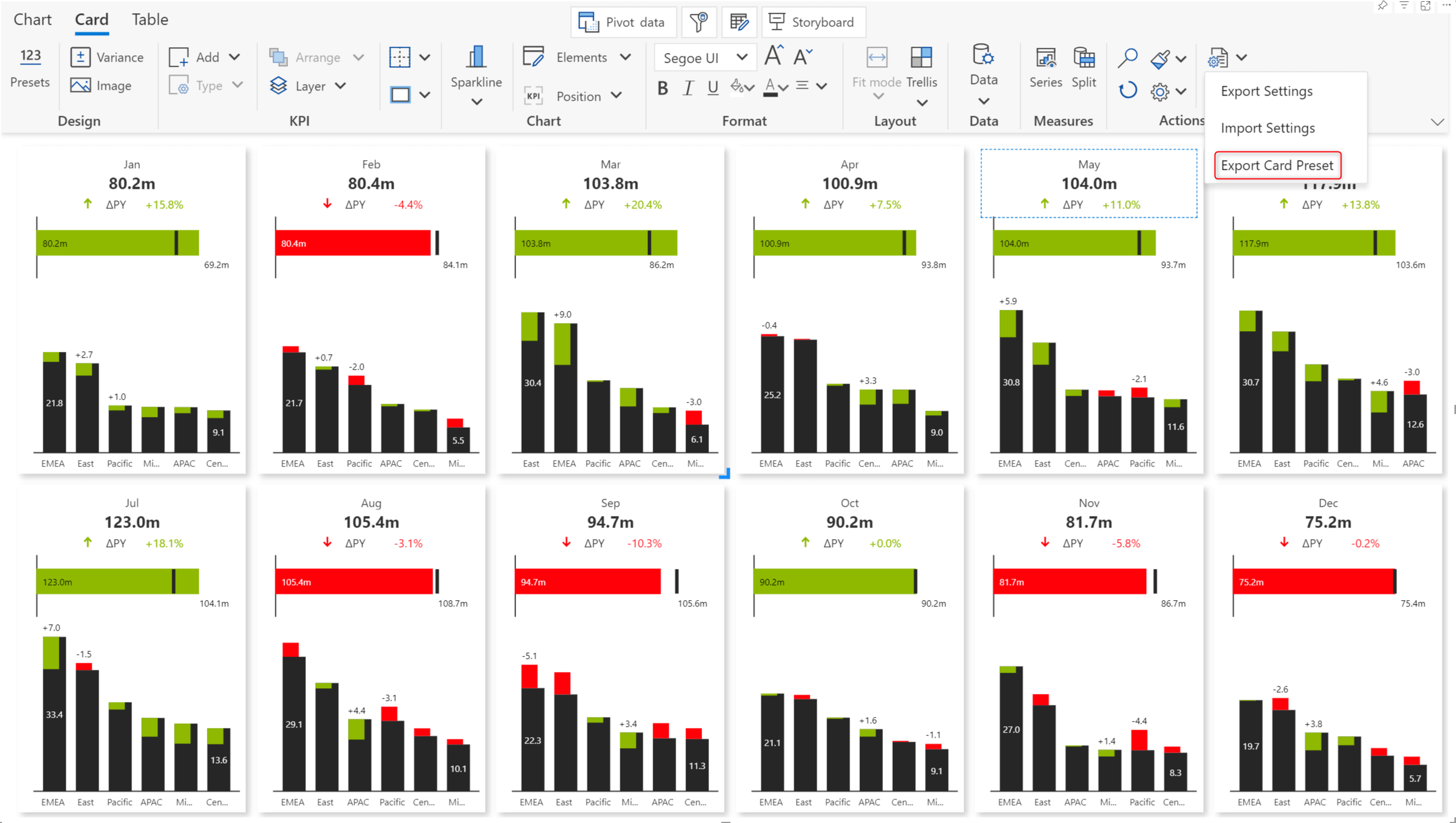The image size is (1456, 823).
Task: Toggle italic formatting
Action: pos(688,88)
